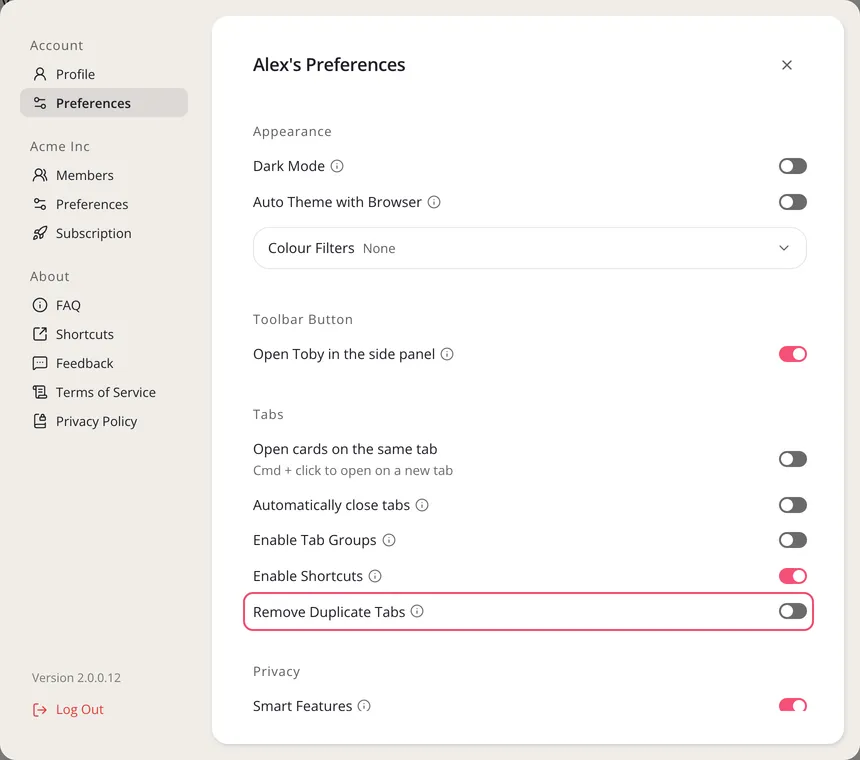Toggle the Smart Features switch
Viewport: 860px width, 760px height.
(x=793, y=705)
